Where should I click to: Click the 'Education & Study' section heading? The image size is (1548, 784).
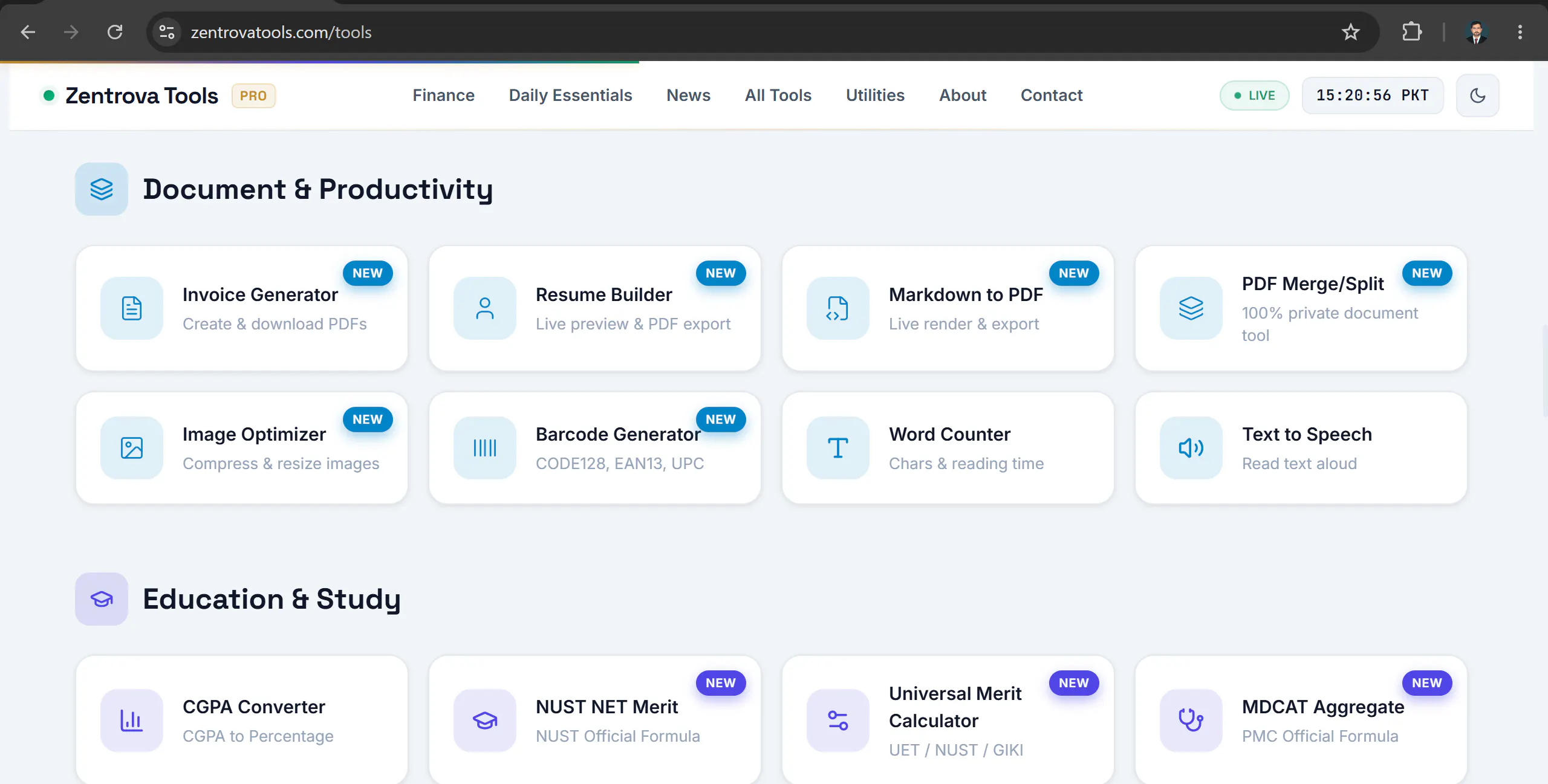click(272, 599)
